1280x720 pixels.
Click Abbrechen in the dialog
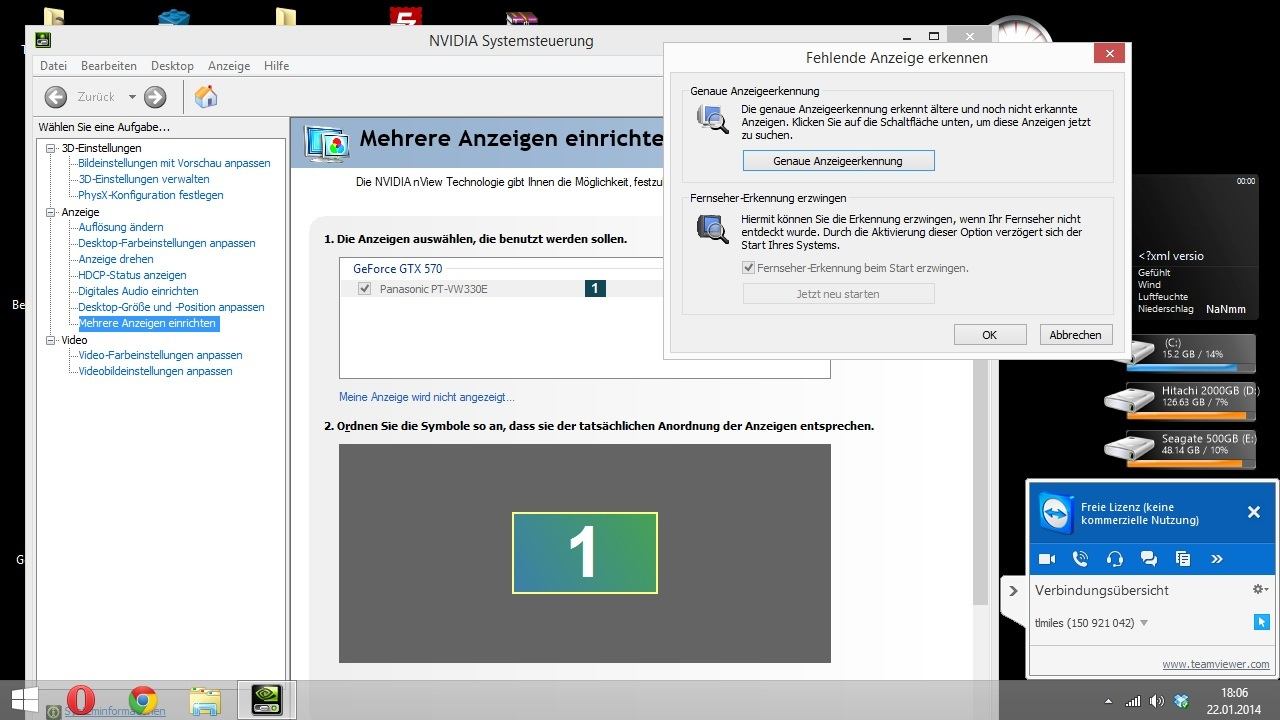pyautogui.click(x=1076, y=335)
